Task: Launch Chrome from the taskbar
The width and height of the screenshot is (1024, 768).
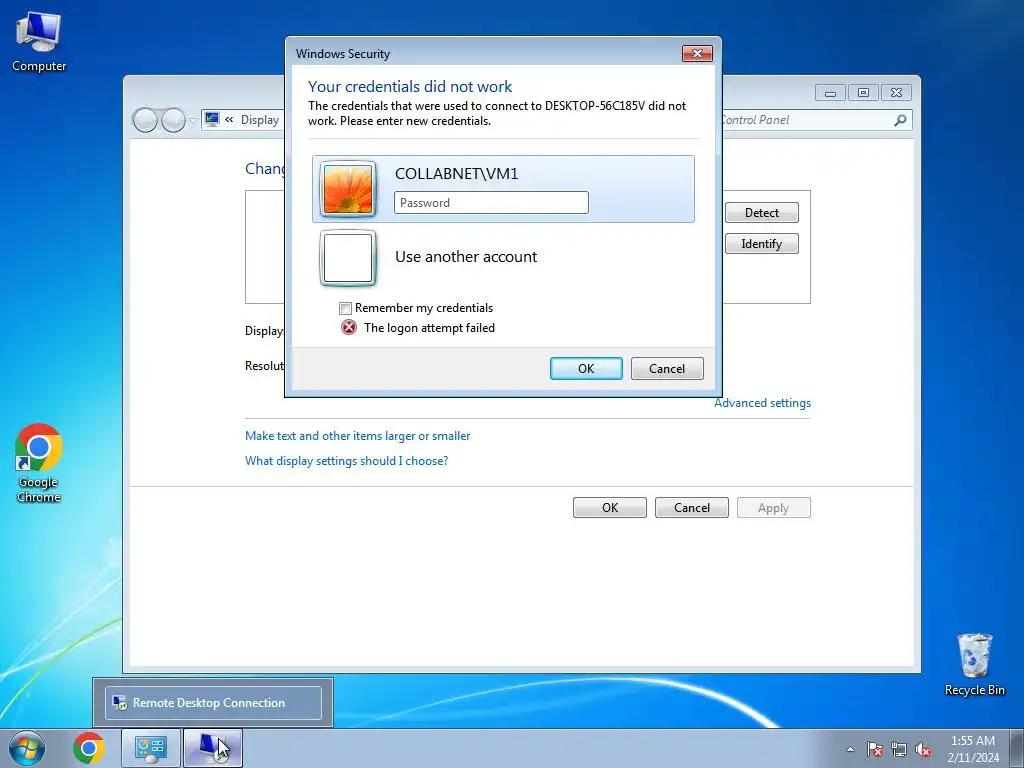Action: (89, 748)
